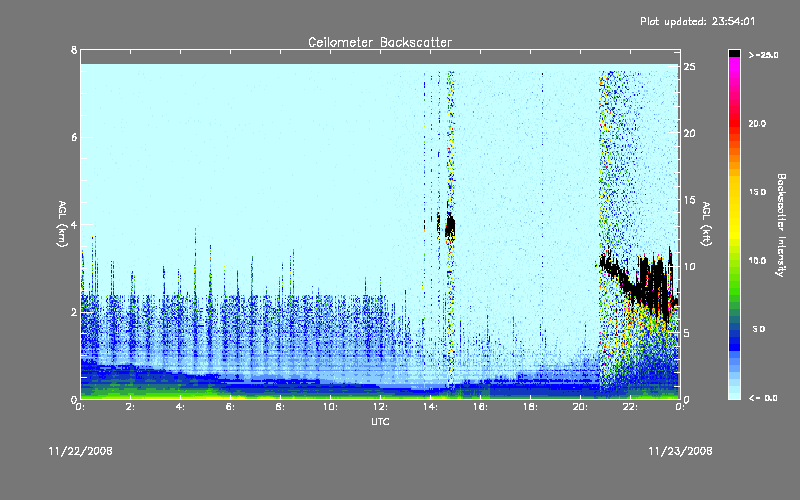Click the "<= 0.0" colorbar value label

coord(763,397)
